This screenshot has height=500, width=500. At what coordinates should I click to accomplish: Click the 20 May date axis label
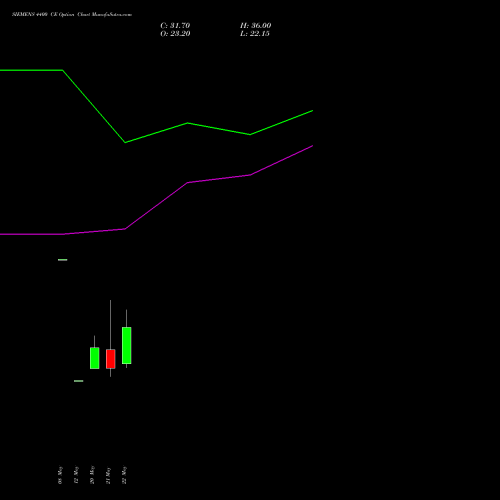pos(92,475)
